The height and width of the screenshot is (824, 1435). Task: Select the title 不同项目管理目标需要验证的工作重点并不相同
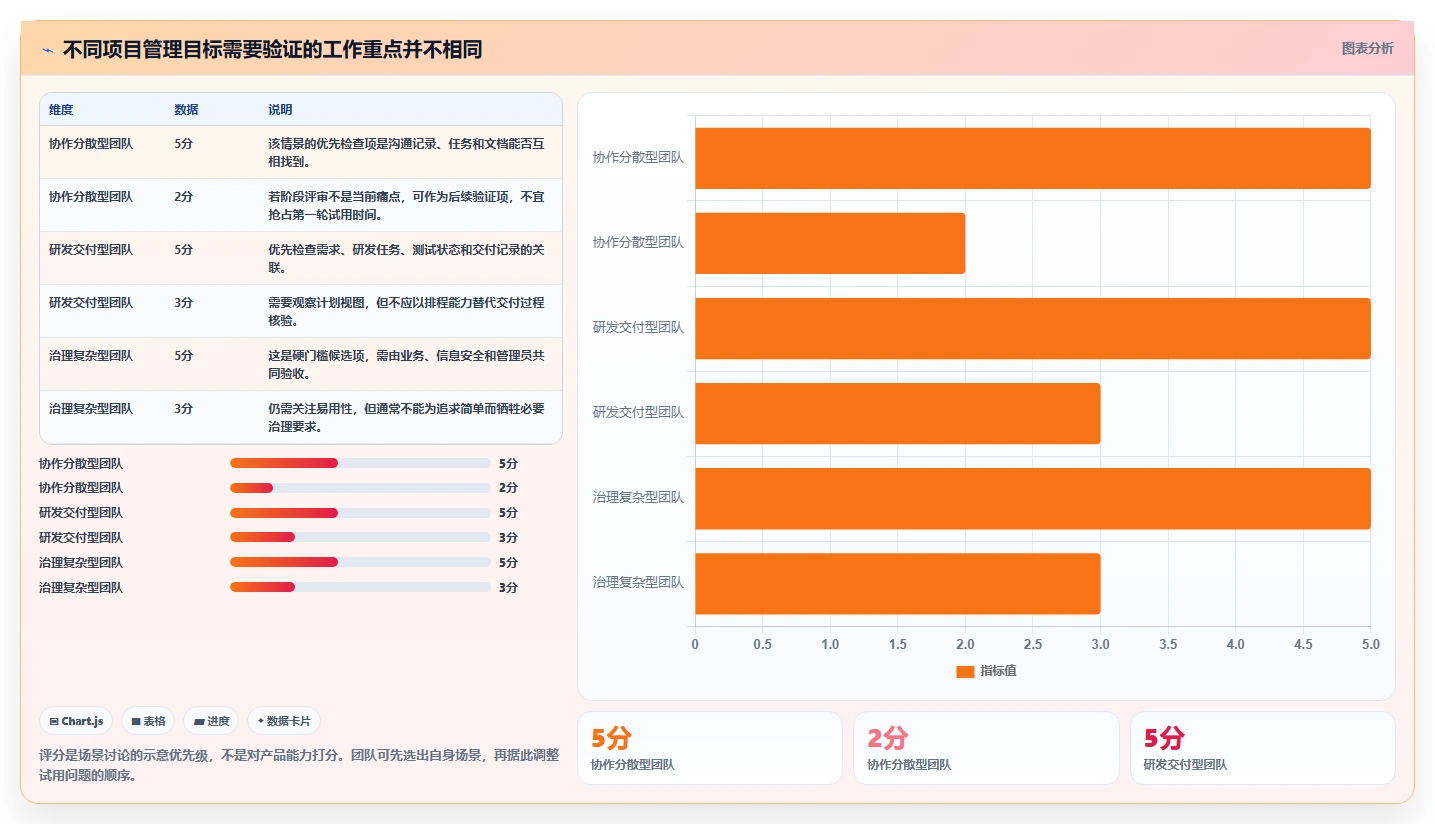[x=272, y=49]
